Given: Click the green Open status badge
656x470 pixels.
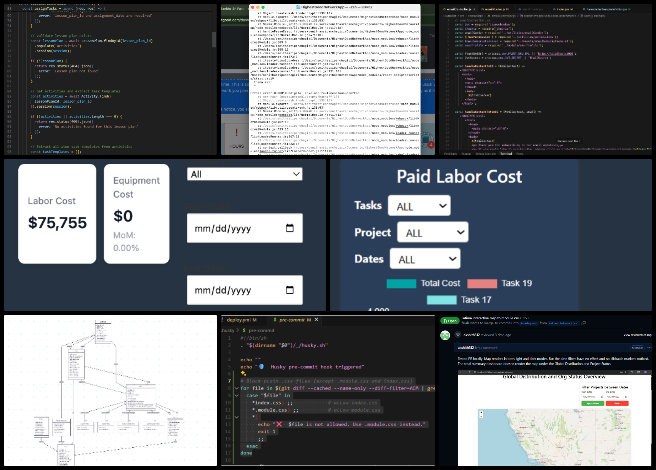Looking at the screenshot, I should [x=449, y=321].
